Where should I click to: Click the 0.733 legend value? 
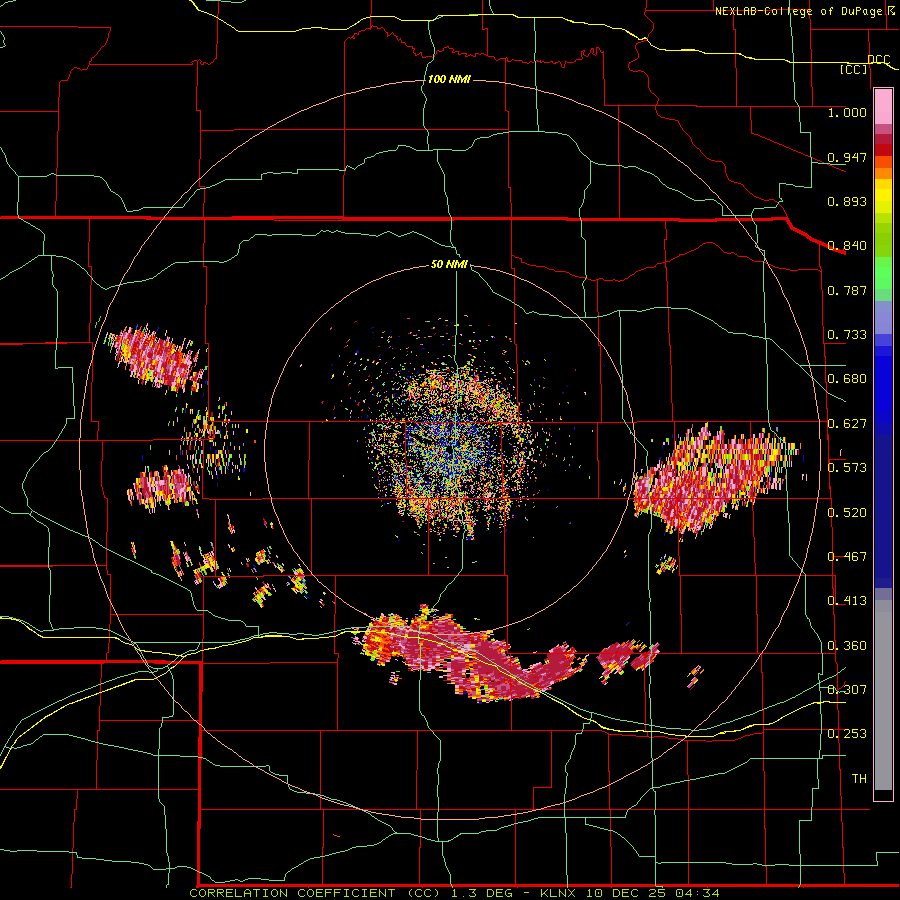pyautogui.click(x=847, y=335)
